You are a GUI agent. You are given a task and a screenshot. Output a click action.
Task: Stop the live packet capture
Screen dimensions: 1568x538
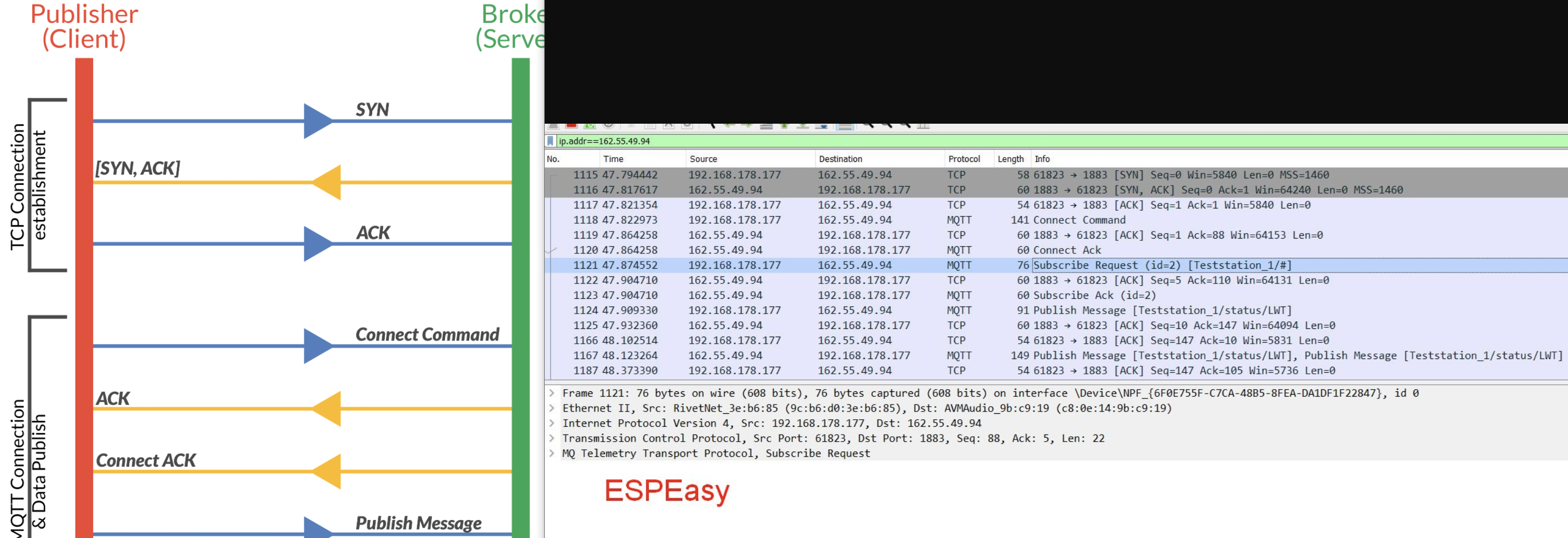[x=573, y=126]
